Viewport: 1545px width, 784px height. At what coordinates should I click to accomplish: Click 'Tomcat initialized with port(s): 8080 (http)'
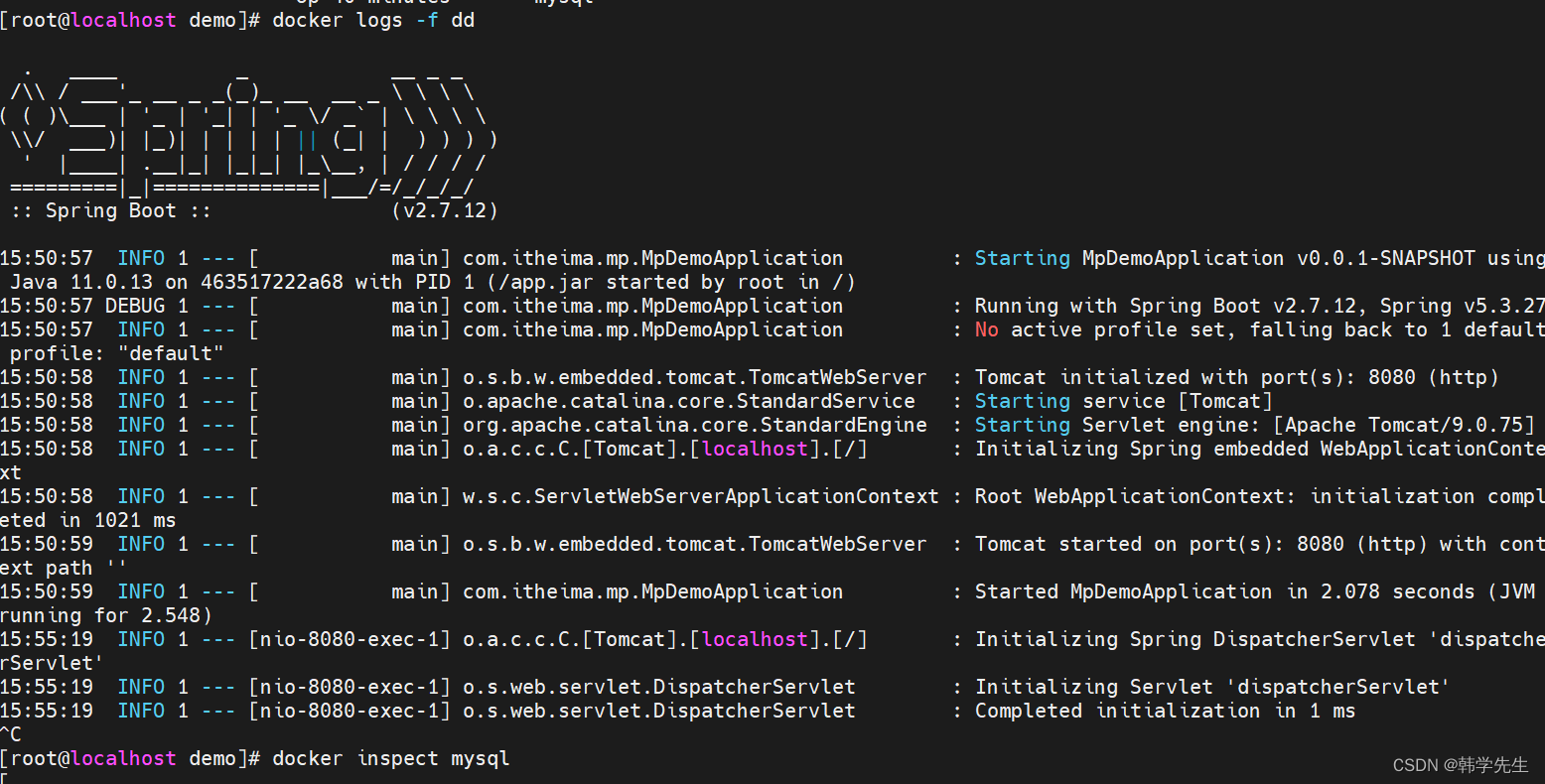(1236, 377)
